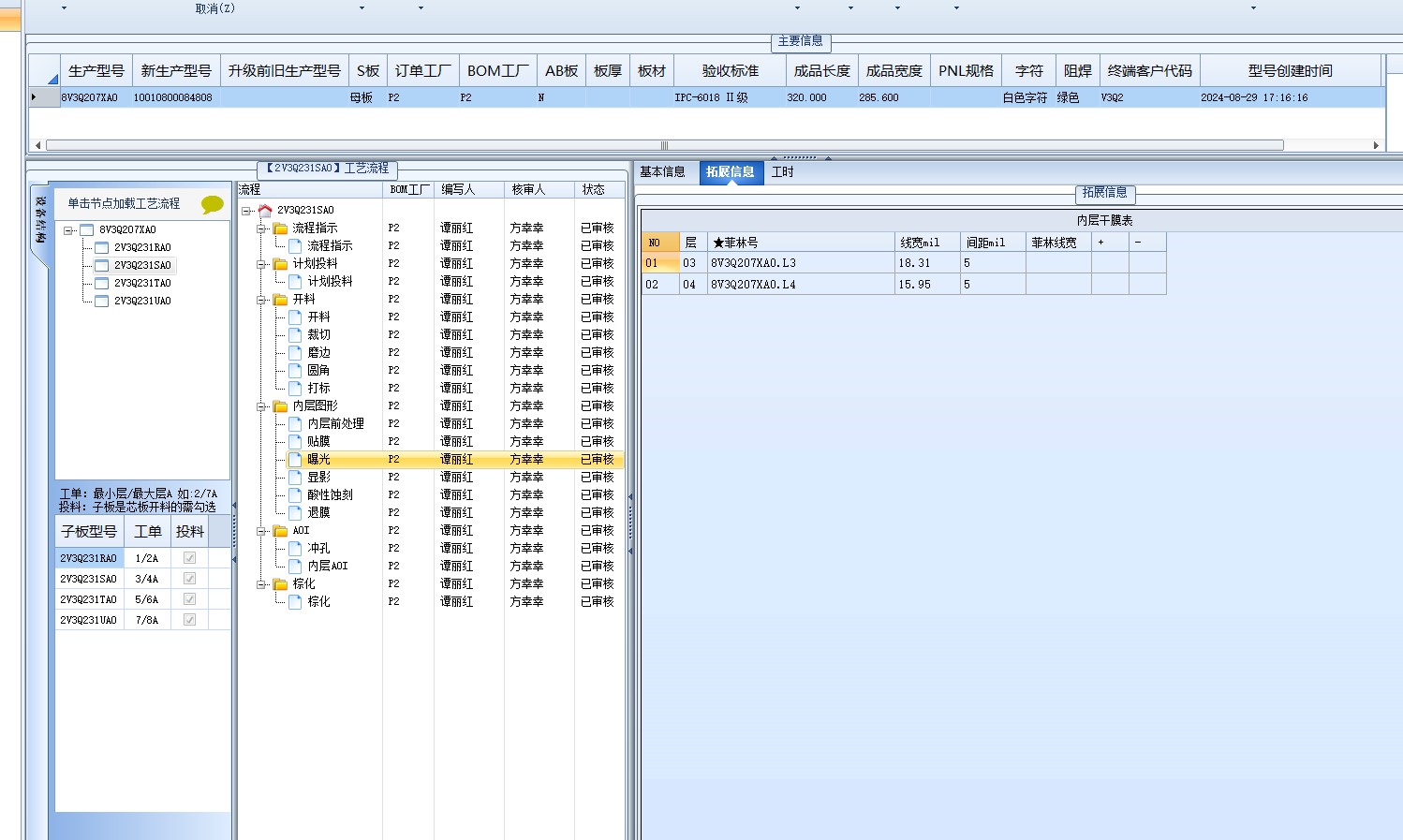Toggle 投料 checkbox for 2V3Q231UA0
The width and height of the screenshot is (1403, 840).
click(189, 620)
